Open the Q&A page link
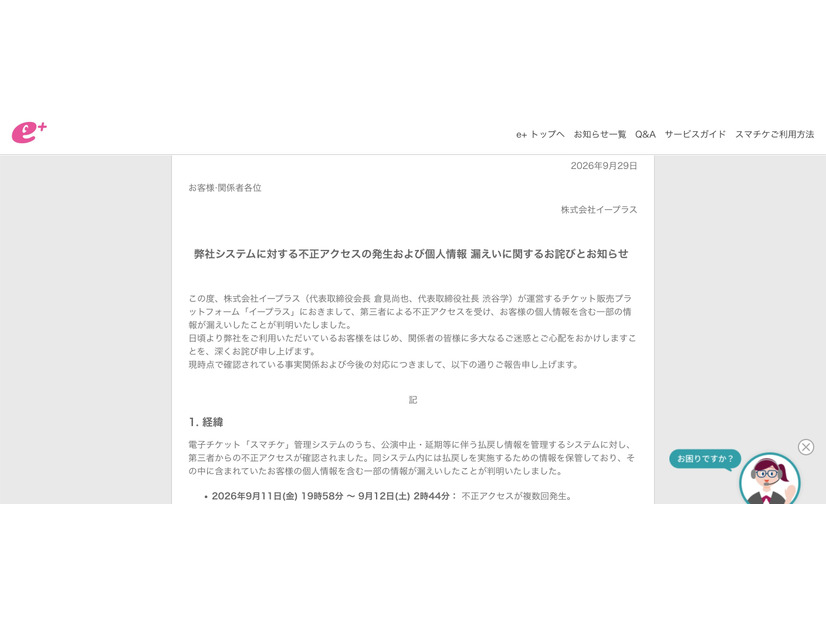 click(645, 134)
